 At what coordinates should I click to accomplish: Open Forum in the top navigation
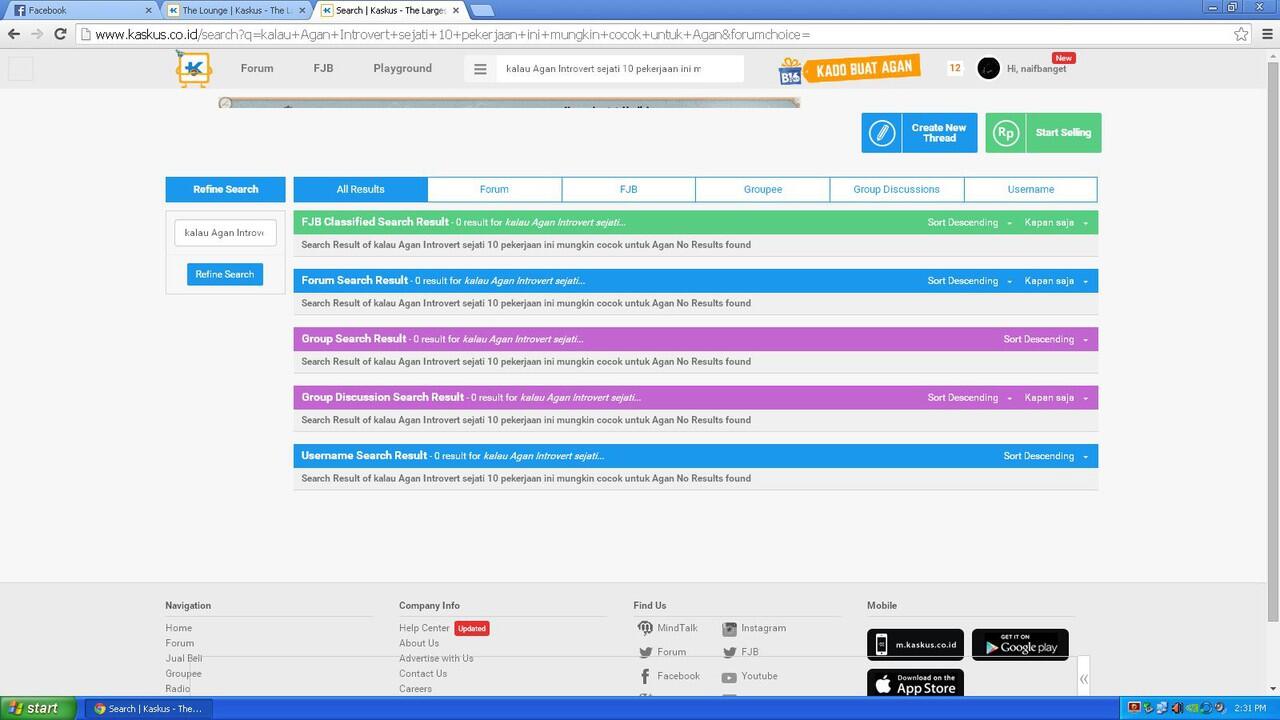coord(257,68)
